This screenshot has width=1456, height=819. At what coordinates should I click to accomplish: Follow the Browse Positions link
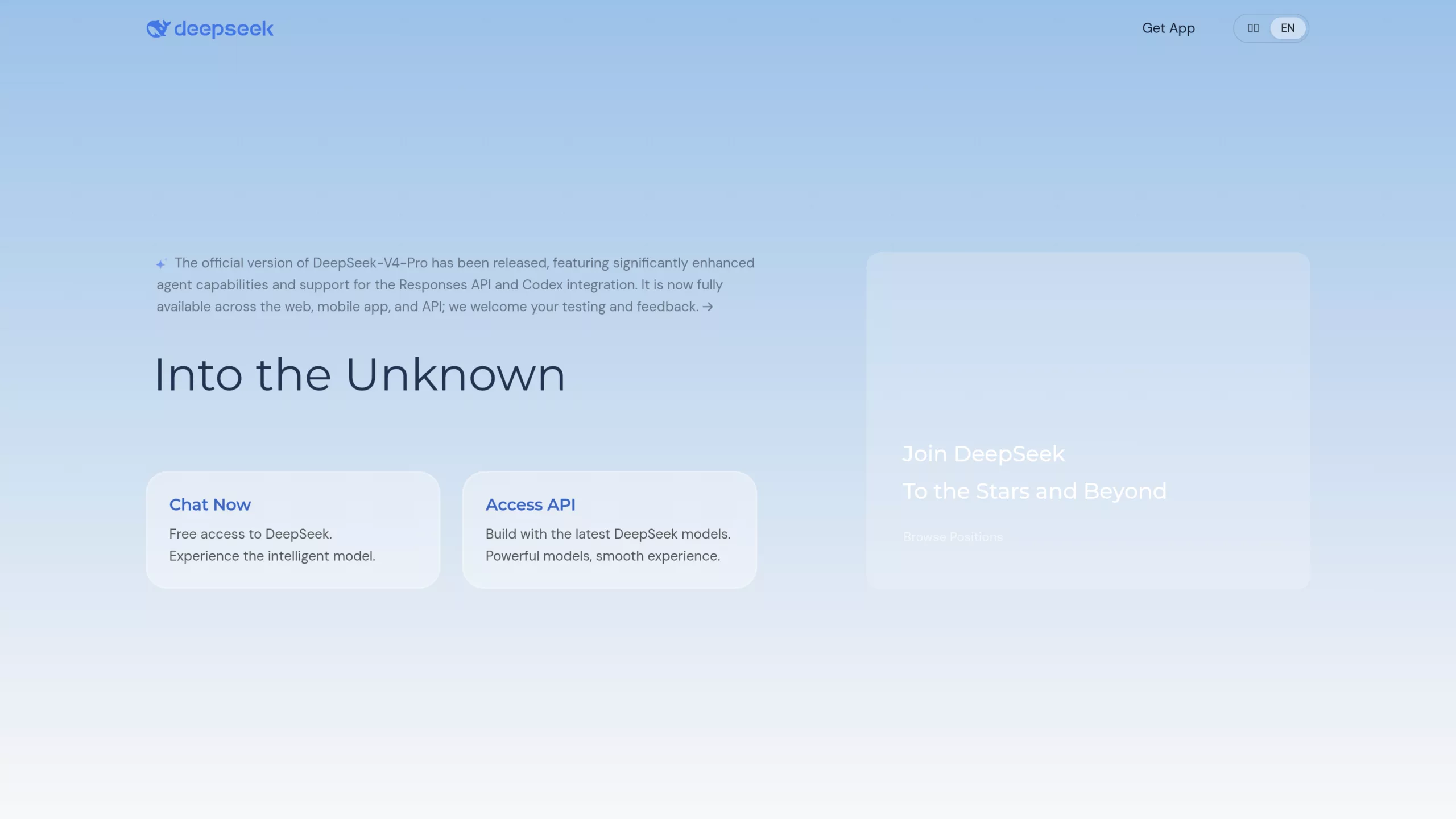tap(953, 537)
